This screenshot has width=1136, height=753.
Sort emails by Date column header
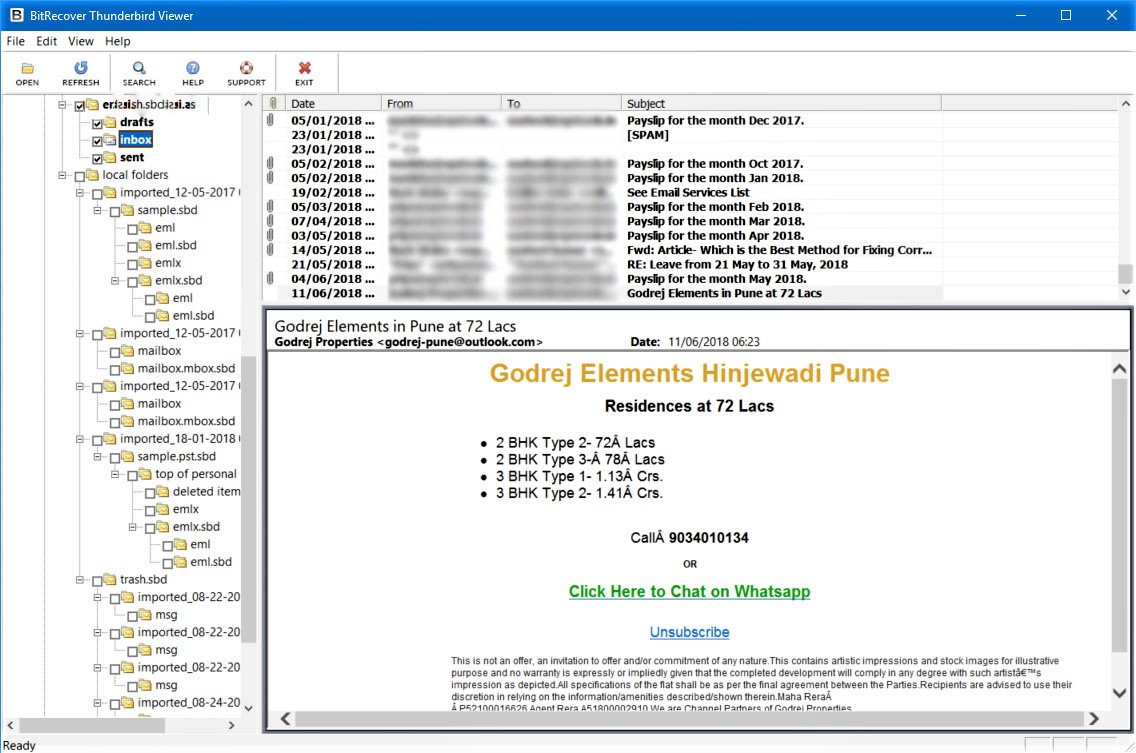coord(333,103)
